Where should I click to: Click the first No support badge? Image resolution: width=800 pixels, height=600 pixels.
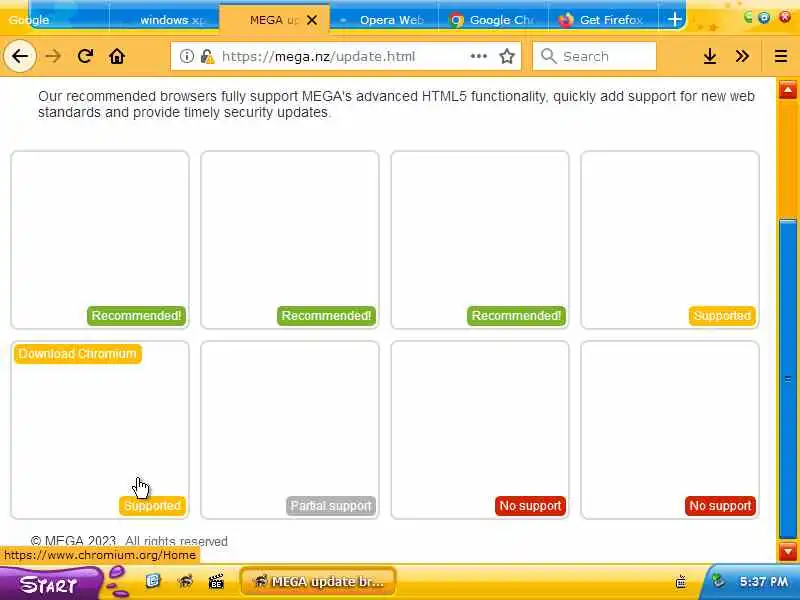click(x=530, y=506)
